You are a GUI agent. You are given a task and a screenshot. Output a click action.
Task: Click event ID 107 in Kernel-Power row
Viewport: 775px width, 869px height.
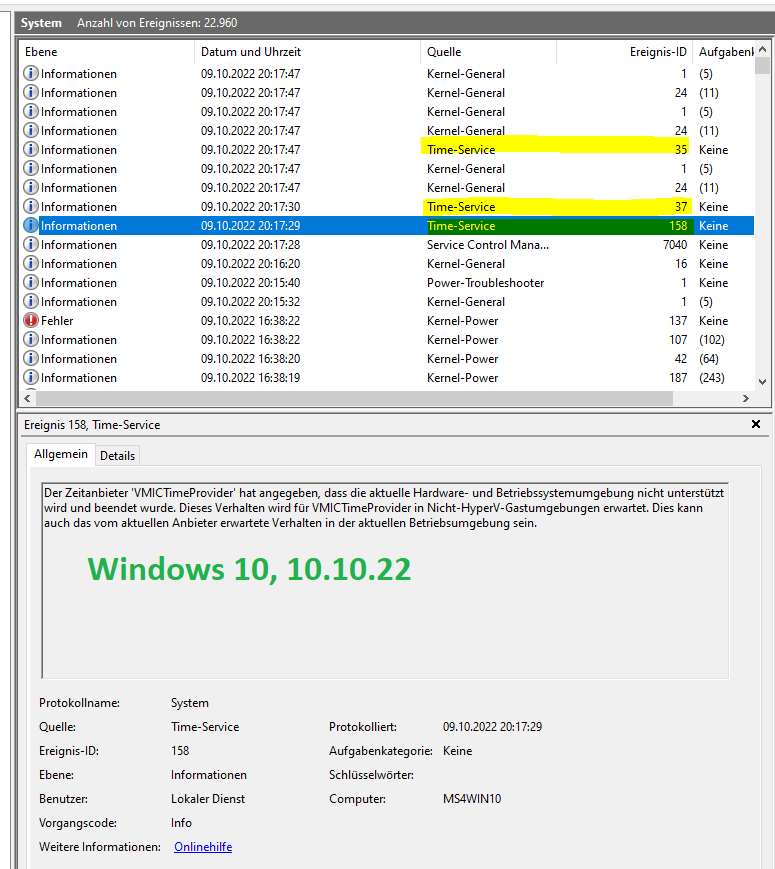click(x=678, y=340)
